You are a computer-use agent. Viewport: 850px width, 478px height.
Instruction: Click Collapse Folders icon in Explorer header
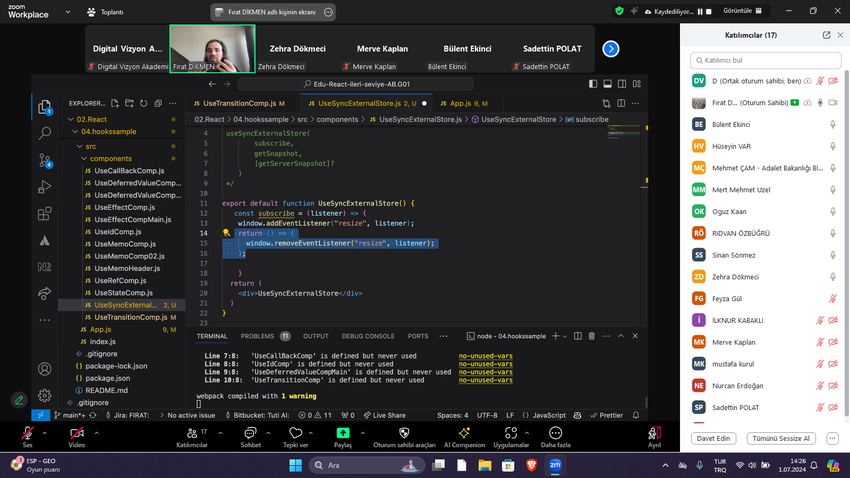[x=158, y=103]
